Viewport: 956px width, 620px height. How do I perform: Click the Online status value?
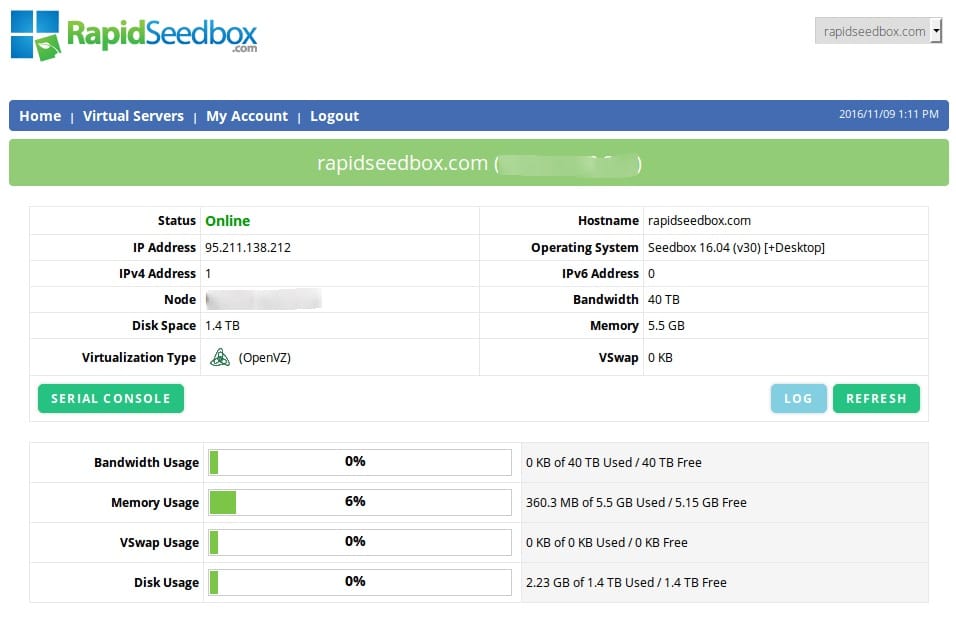tap(227, 221)
